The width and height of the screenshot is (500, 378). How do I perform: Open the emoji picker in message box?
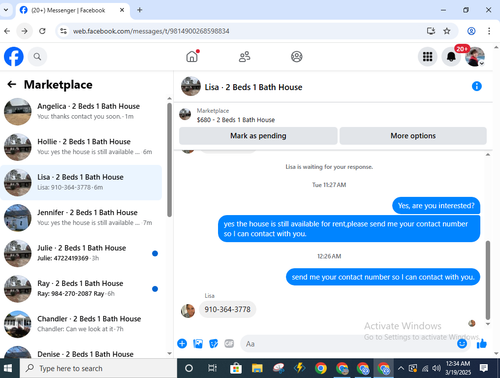[462, 343]
